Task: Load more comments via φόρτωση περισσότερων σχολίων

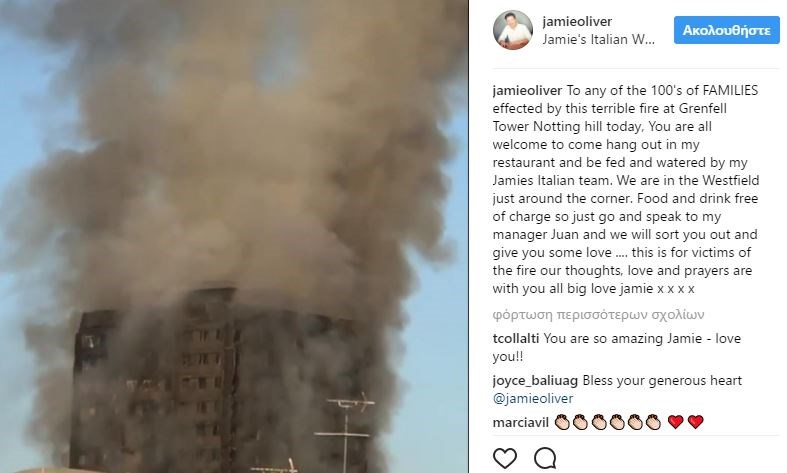Action: [x=598, y=315]
